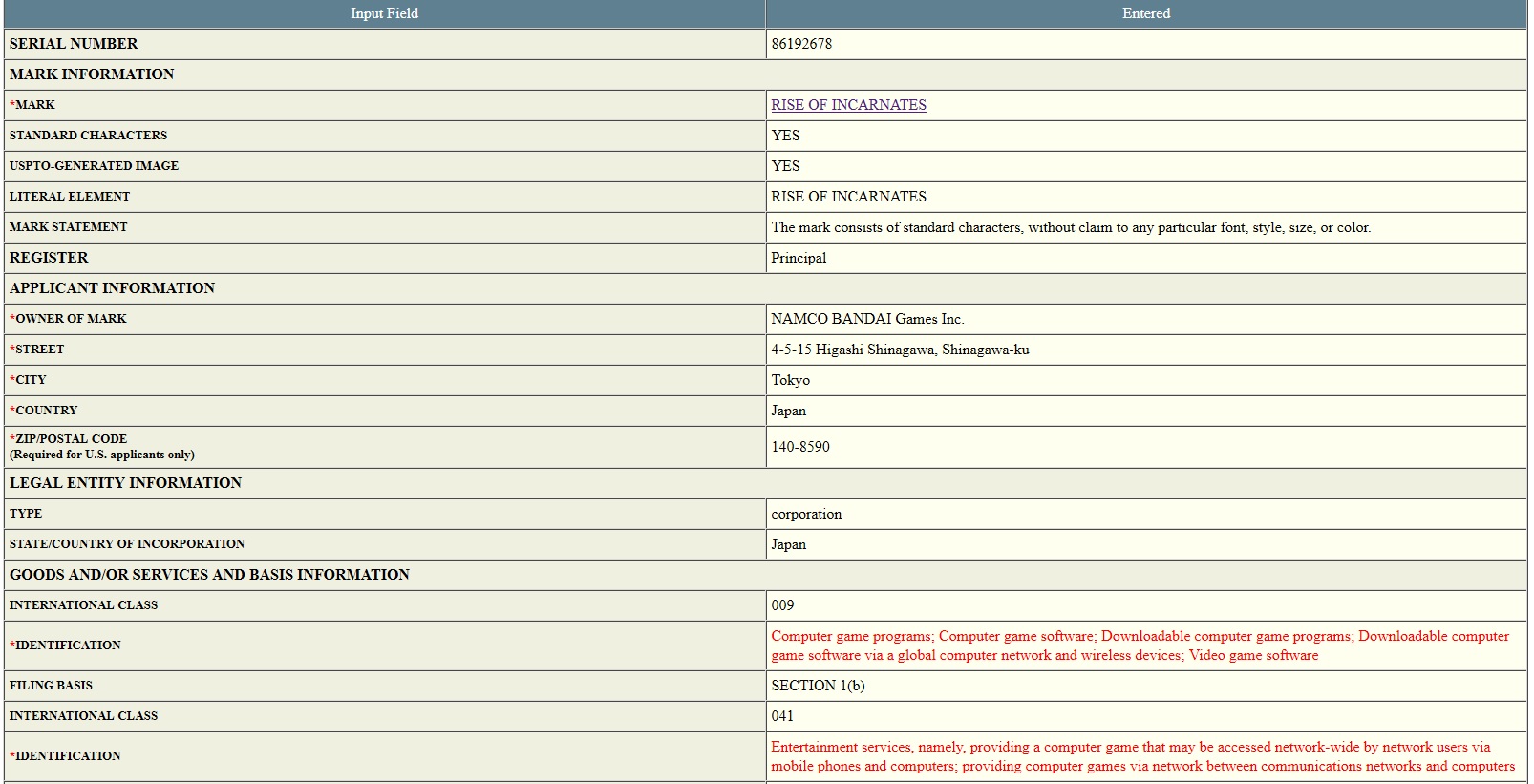The height and width of the screenshot is (784, 1534).
Task: Select the Literal Element value RISE OF INCARNATES
Action: click(x=848, y=197)
